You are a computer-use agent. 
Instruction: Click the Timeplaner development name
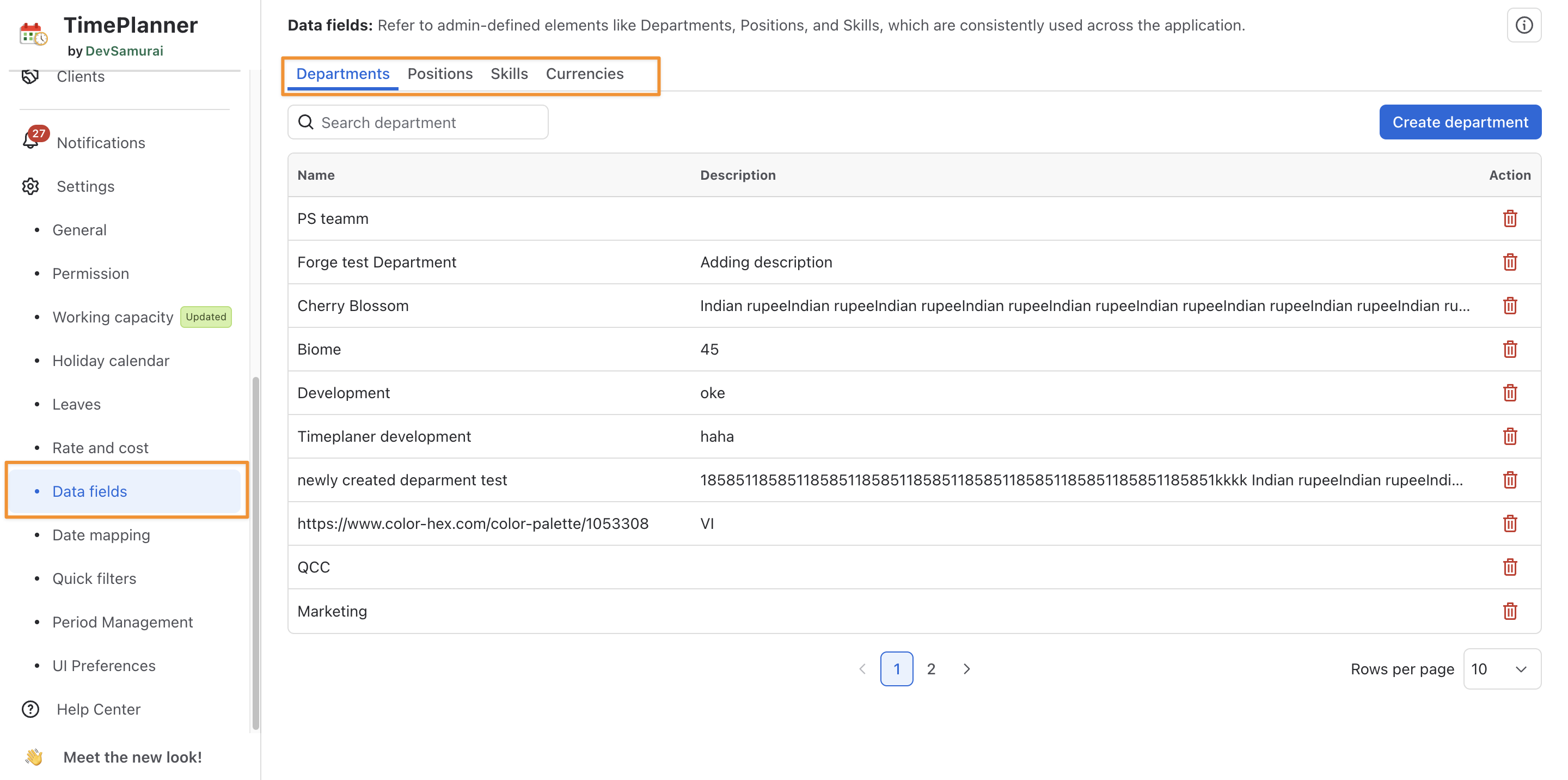tap(384, 437)
